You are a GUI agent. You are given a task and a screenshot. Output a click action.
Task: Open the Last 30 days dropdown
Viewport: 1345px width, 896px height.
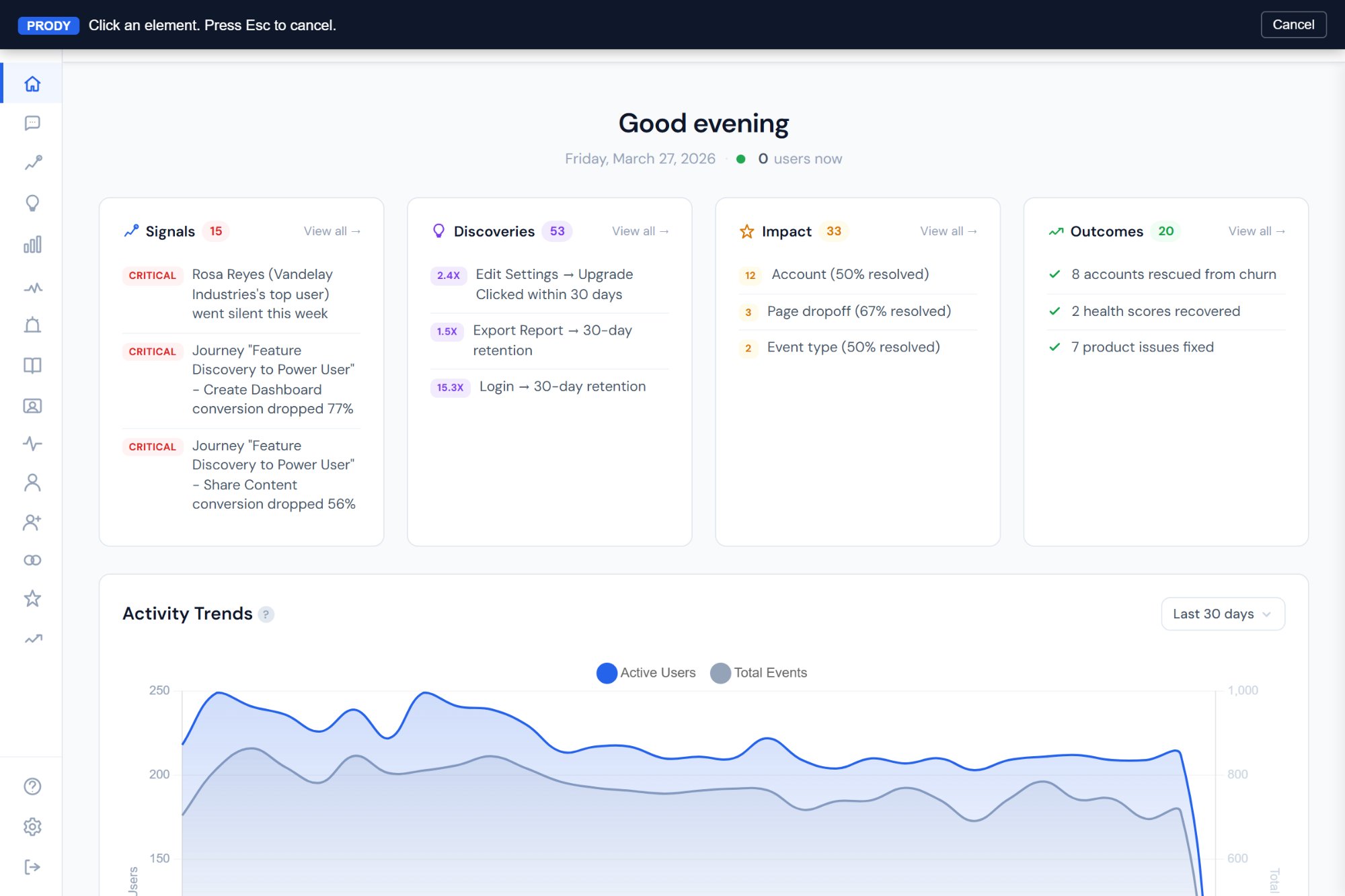tap(1223, 614)
